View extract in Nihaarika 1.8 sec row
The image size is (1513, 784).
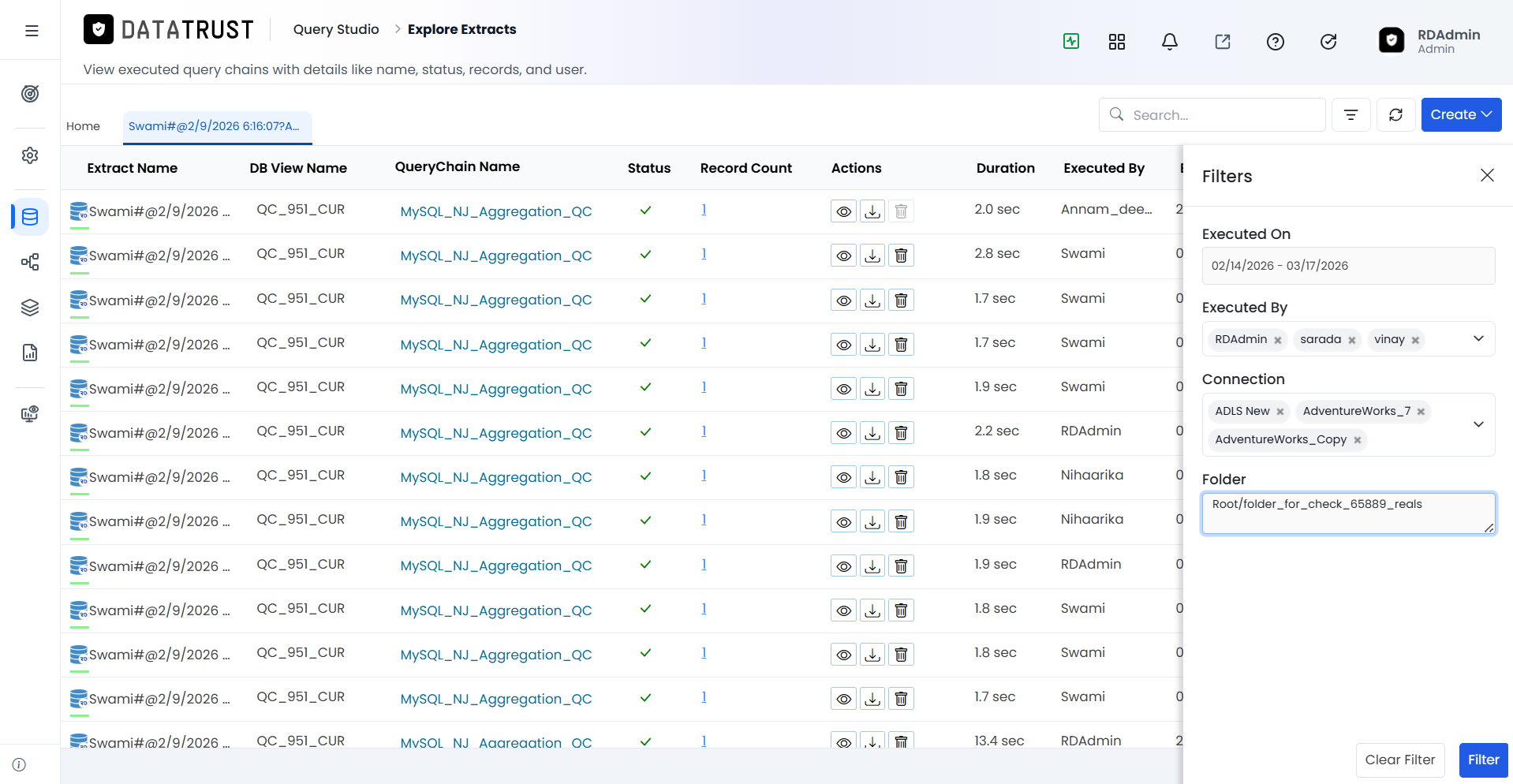click(843, 477)
